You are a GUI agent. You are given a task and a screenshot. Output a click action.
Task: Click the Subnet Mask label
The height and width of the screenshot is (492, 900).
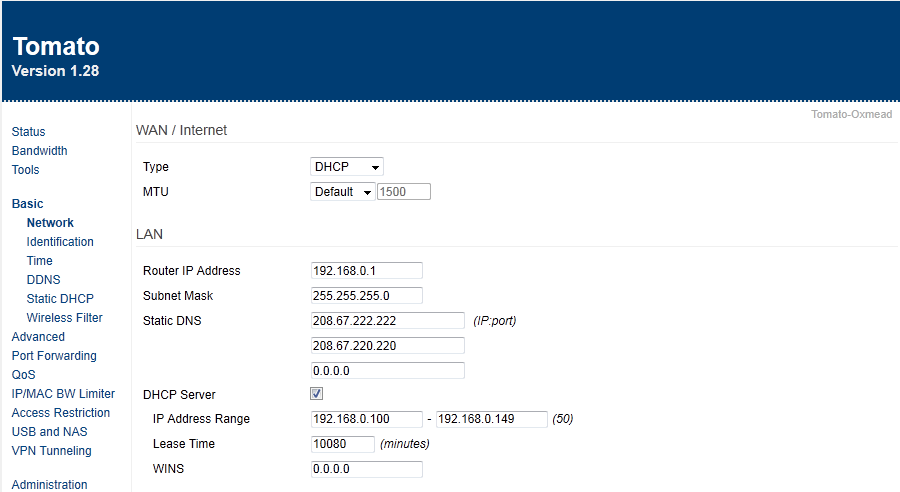pyautogui.click(x=178, y=296)
